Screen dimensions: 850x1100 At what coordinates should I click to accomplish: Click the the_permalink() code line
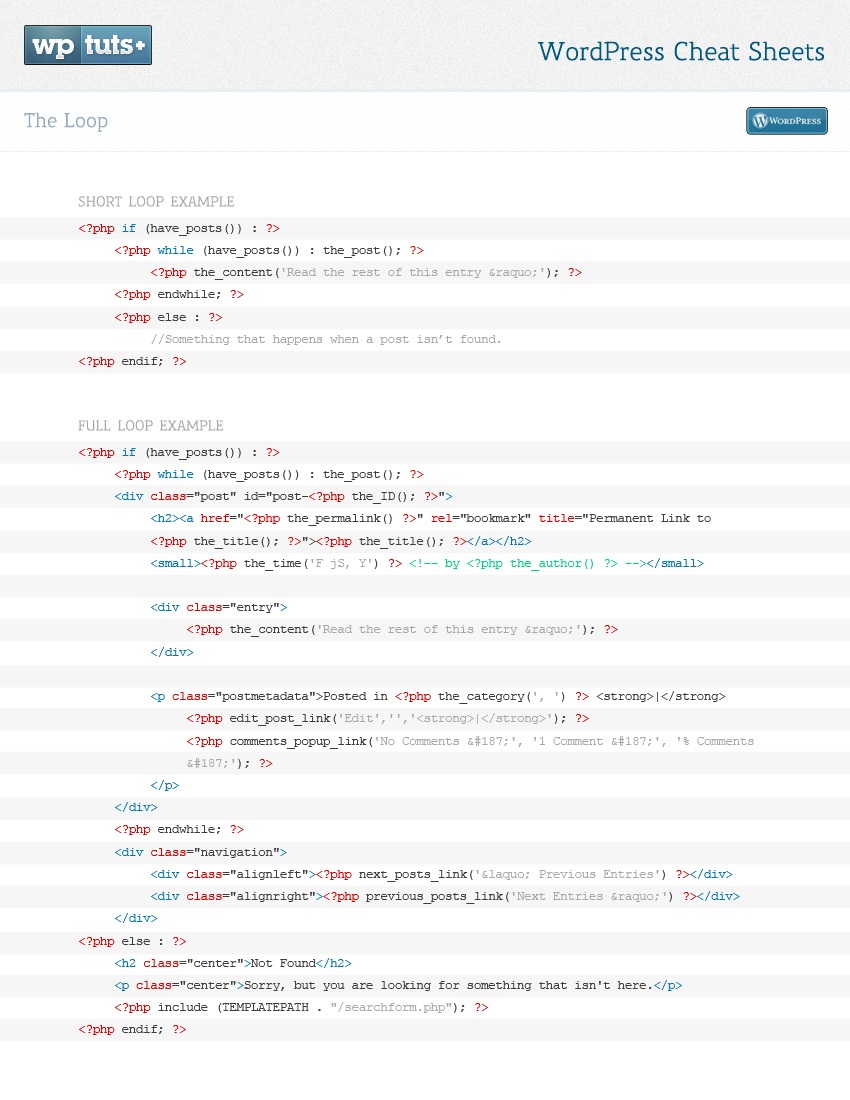click(430, 518)
